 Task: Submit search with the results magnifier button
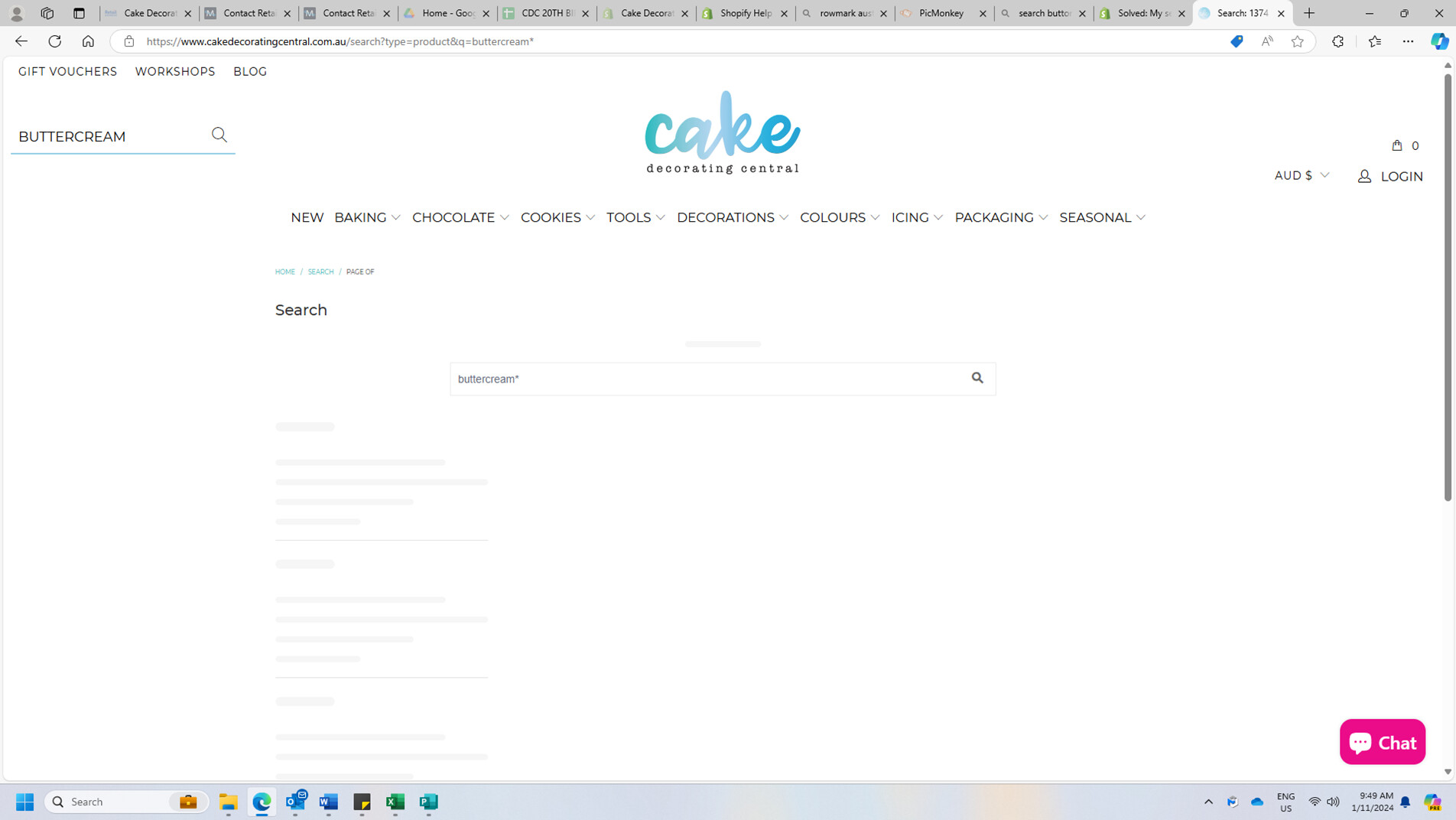(977, 378)
